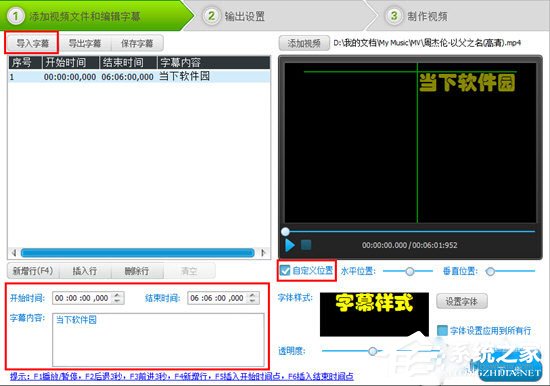Screen dimensions: 550x386
Task: Click the left scroll arrow of subtitle list
Action: [14, 253]
